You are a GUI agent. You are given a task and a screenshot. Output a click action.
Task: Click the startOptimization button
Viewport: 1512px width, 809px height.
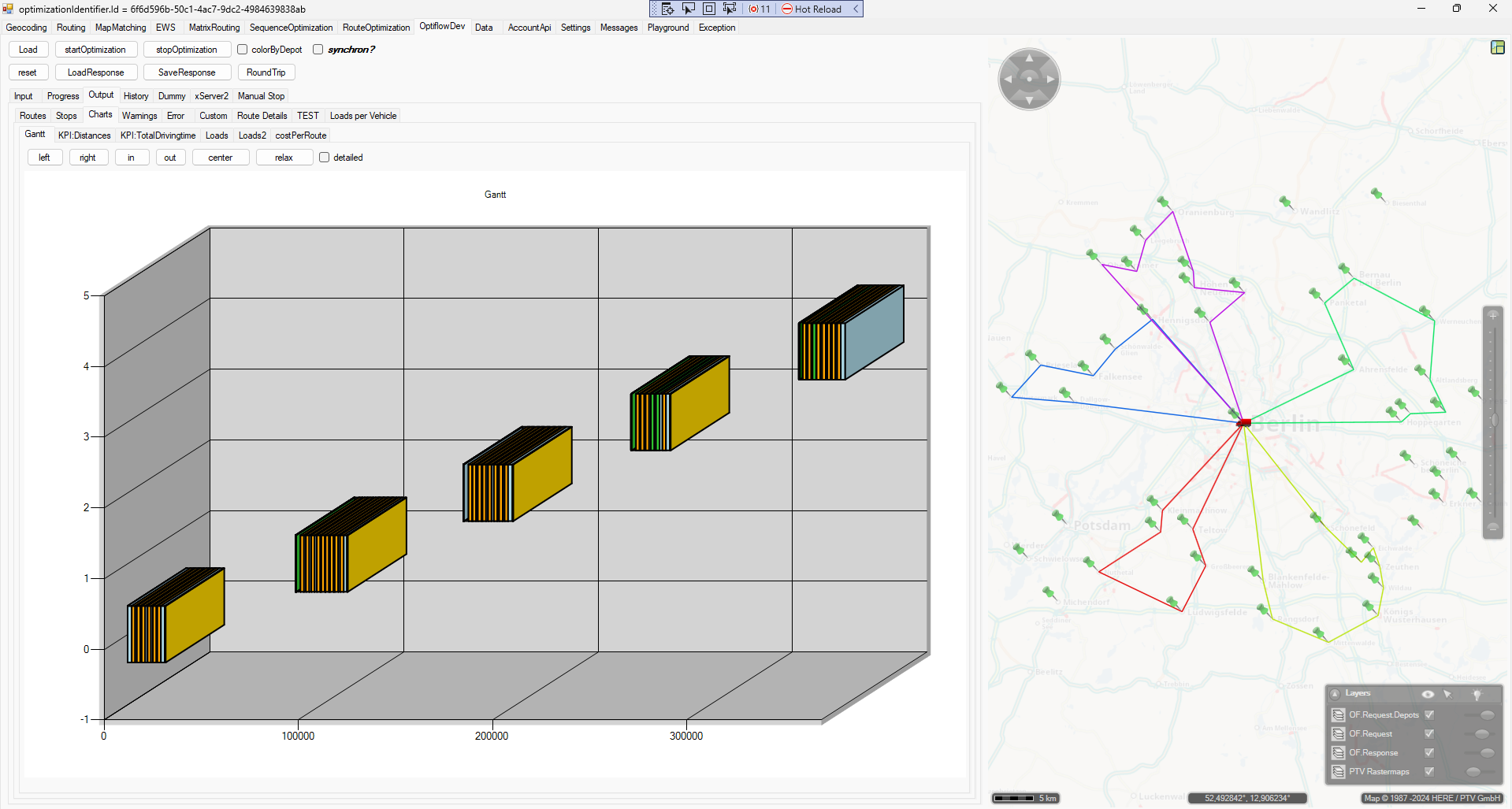[95, 50]
